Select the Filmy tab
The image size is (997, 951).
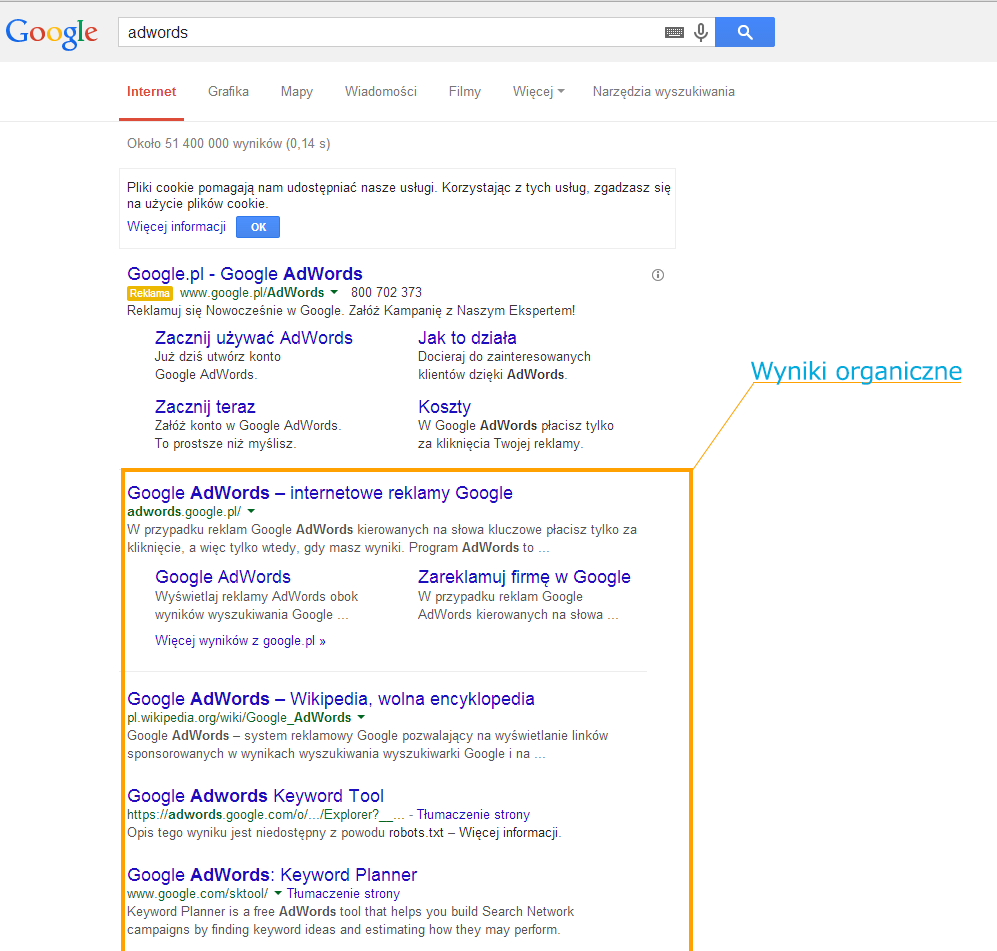465,92
